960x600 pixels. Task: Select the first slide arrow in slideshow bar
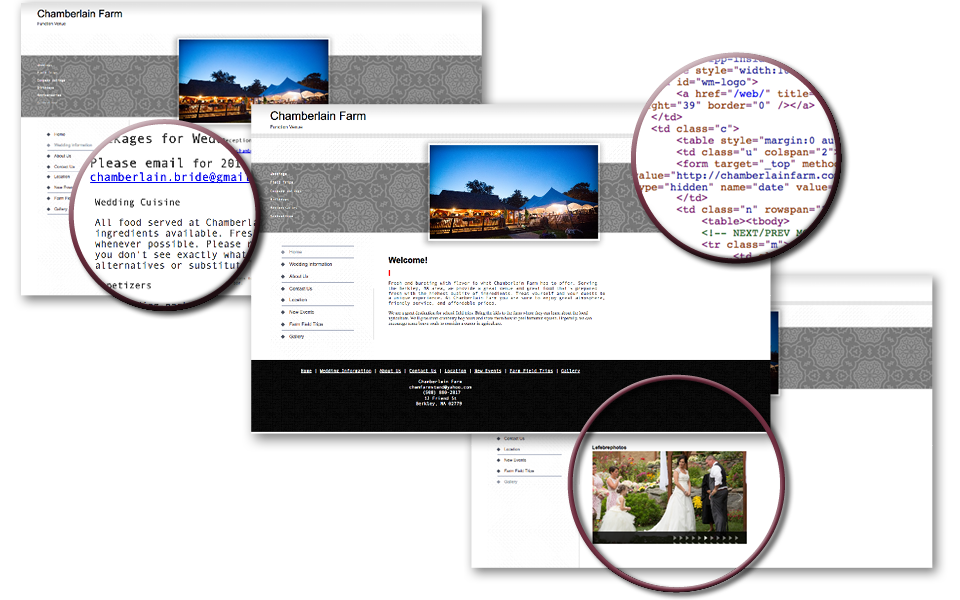[675, 538]
